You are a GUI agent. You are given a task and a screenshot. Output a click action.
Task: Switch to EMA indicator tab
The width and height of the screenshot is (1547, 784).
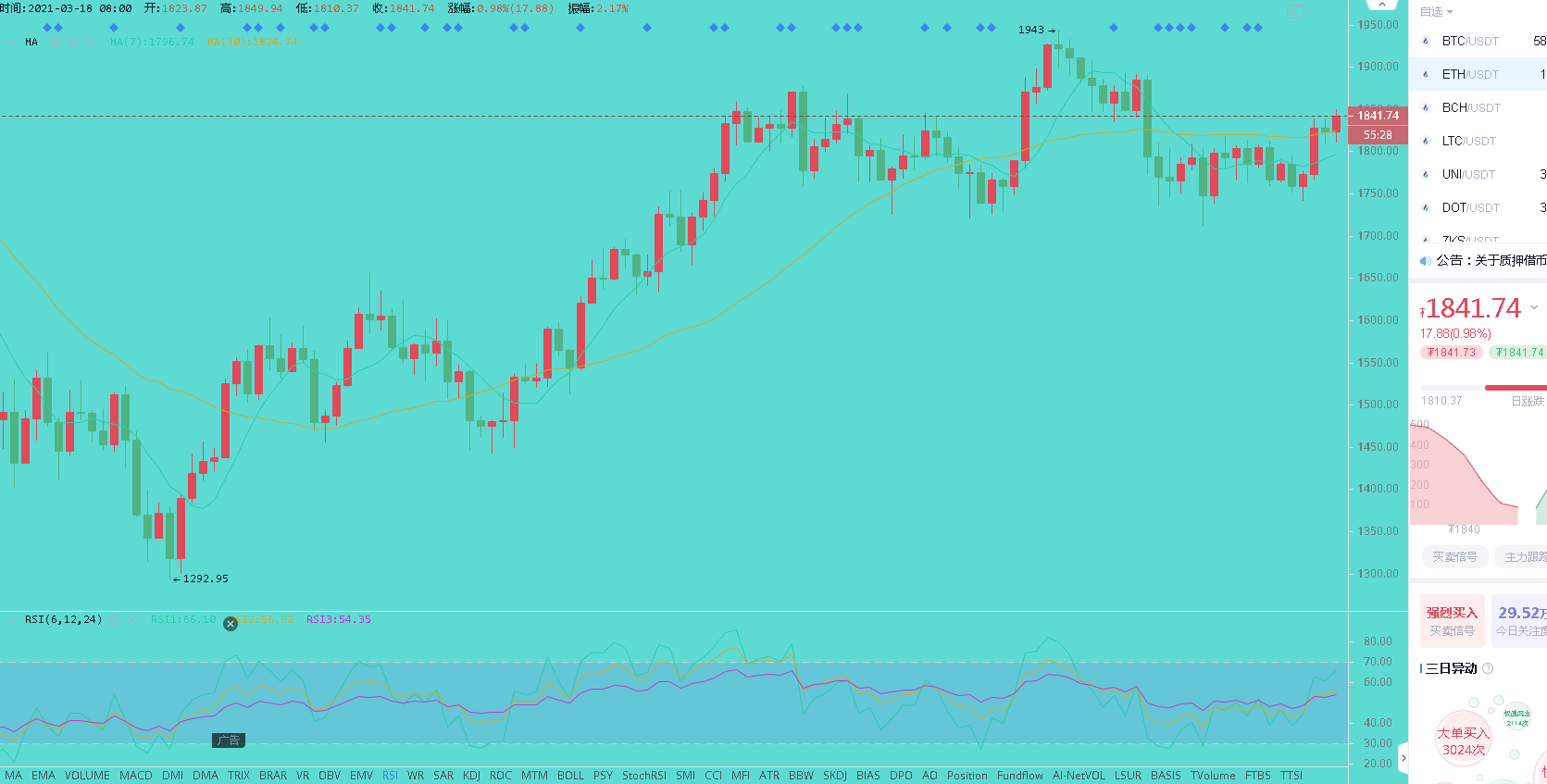44,776
